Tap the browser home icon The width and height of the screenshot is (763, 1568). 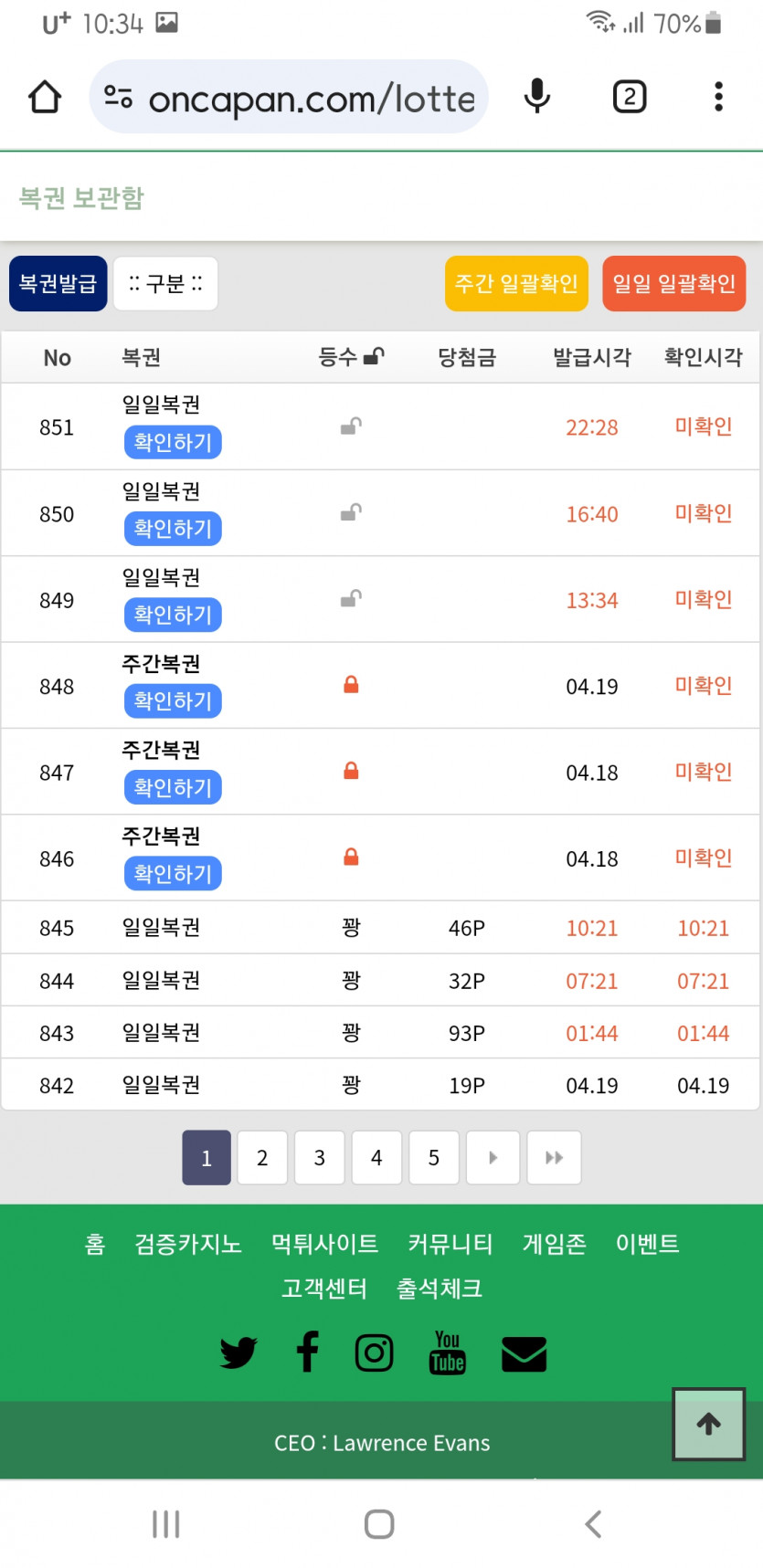point(45,97)
